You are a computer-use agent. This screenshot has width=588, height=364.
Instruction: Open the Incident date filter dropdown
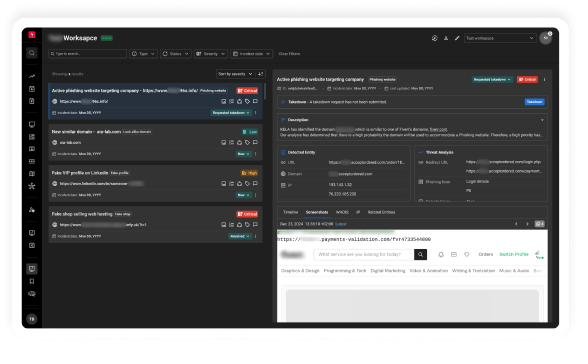pos(251,54)
